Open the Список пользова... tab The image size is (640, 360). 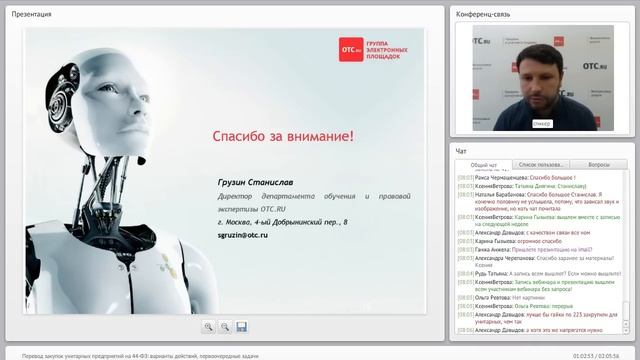[x=541, y=164]
